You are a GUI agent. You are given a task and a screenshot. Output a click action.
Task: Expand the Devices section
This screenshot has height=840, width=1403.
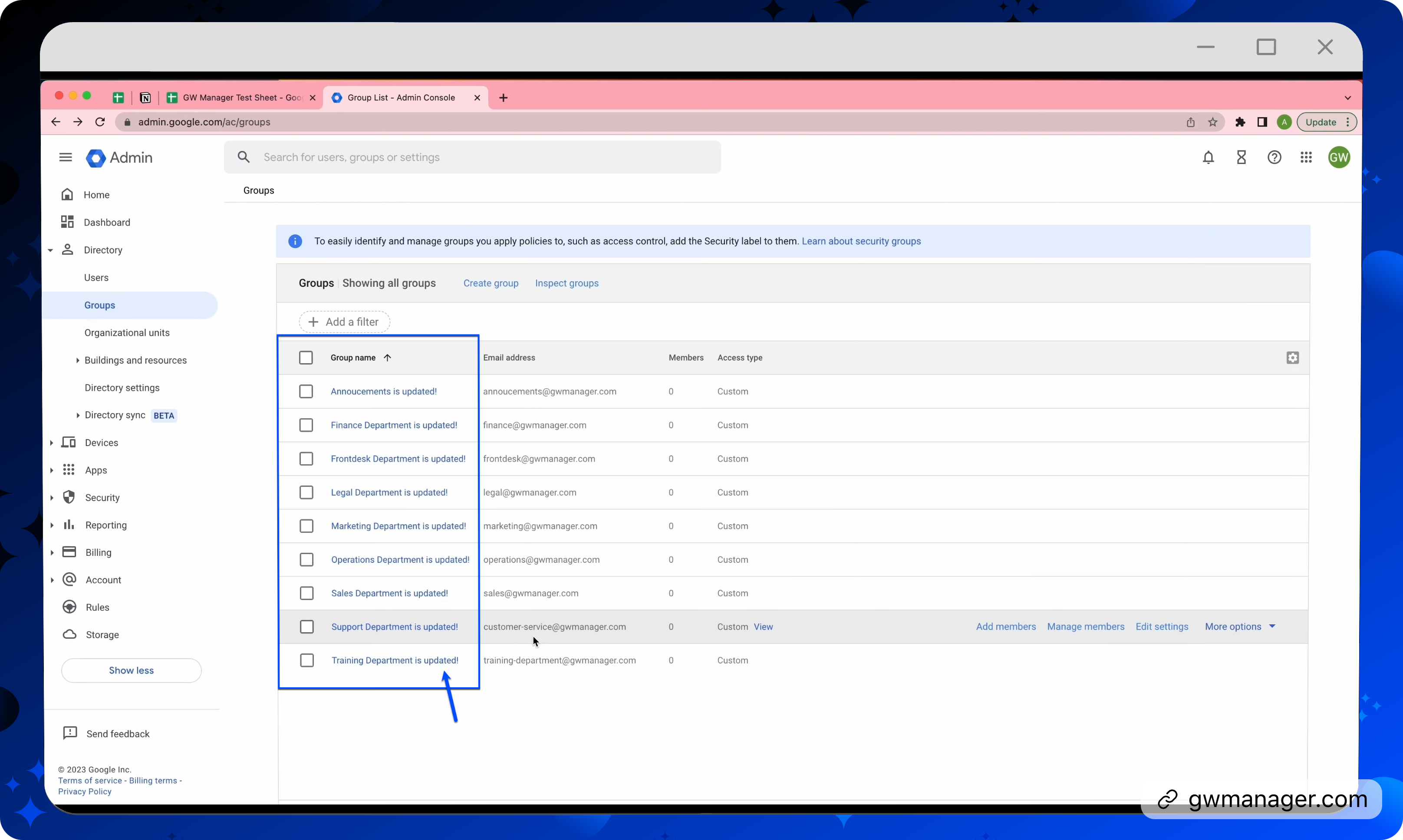pos(52,443)
